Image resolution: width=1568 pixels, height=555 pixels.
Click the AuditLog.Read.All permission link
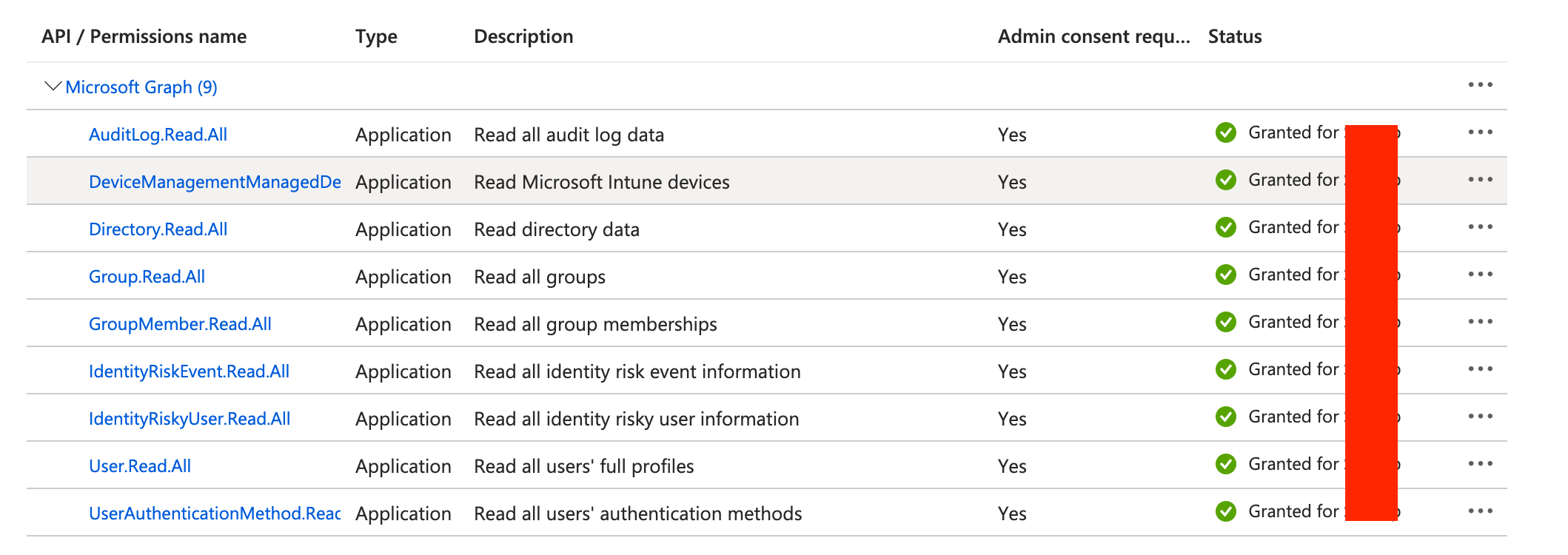click(x=158, y=135)
